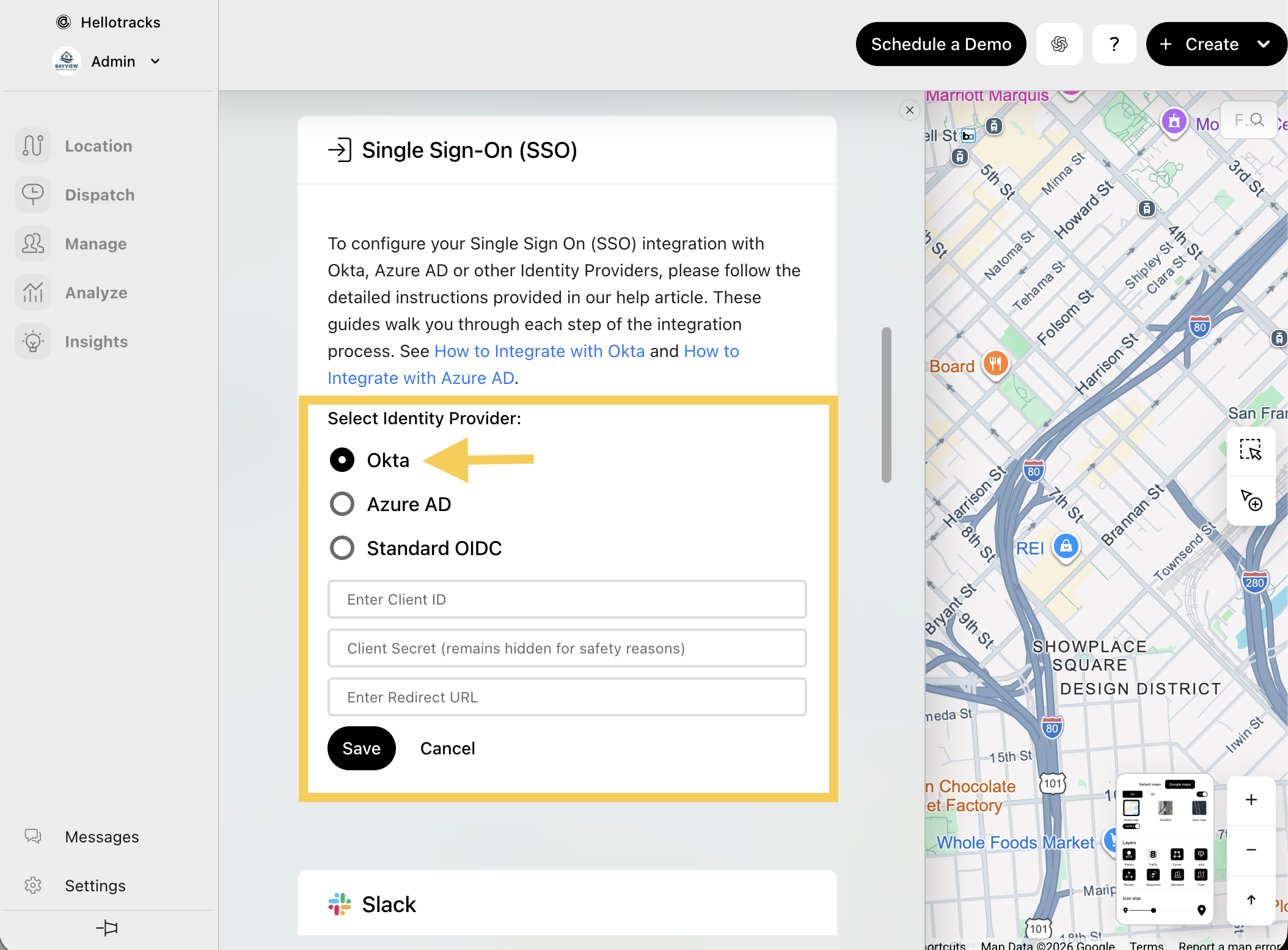Select the Okta identity provider
This screenshot has width=1288, height=950.
342,460
